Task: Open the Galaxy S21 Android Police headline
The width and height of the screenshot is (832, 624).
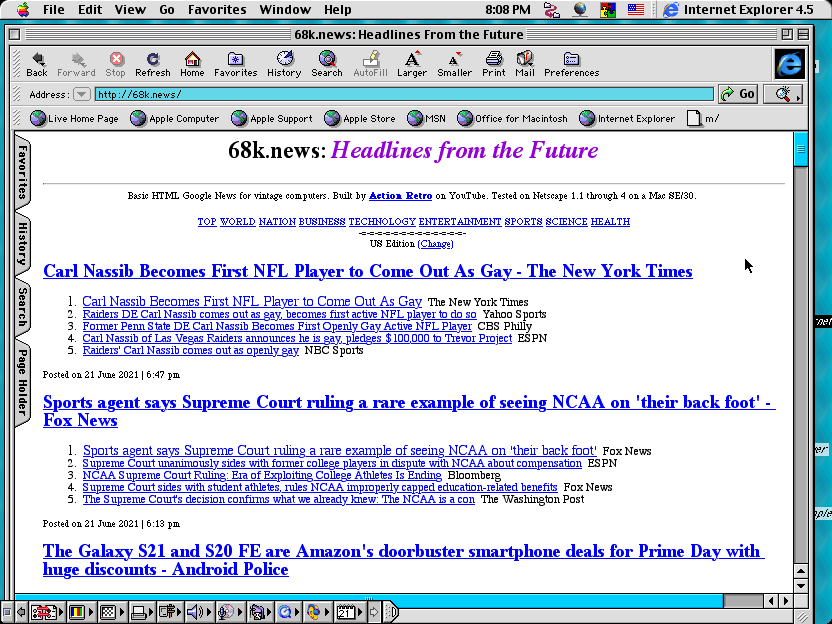Action: click(x=403, y=560)
